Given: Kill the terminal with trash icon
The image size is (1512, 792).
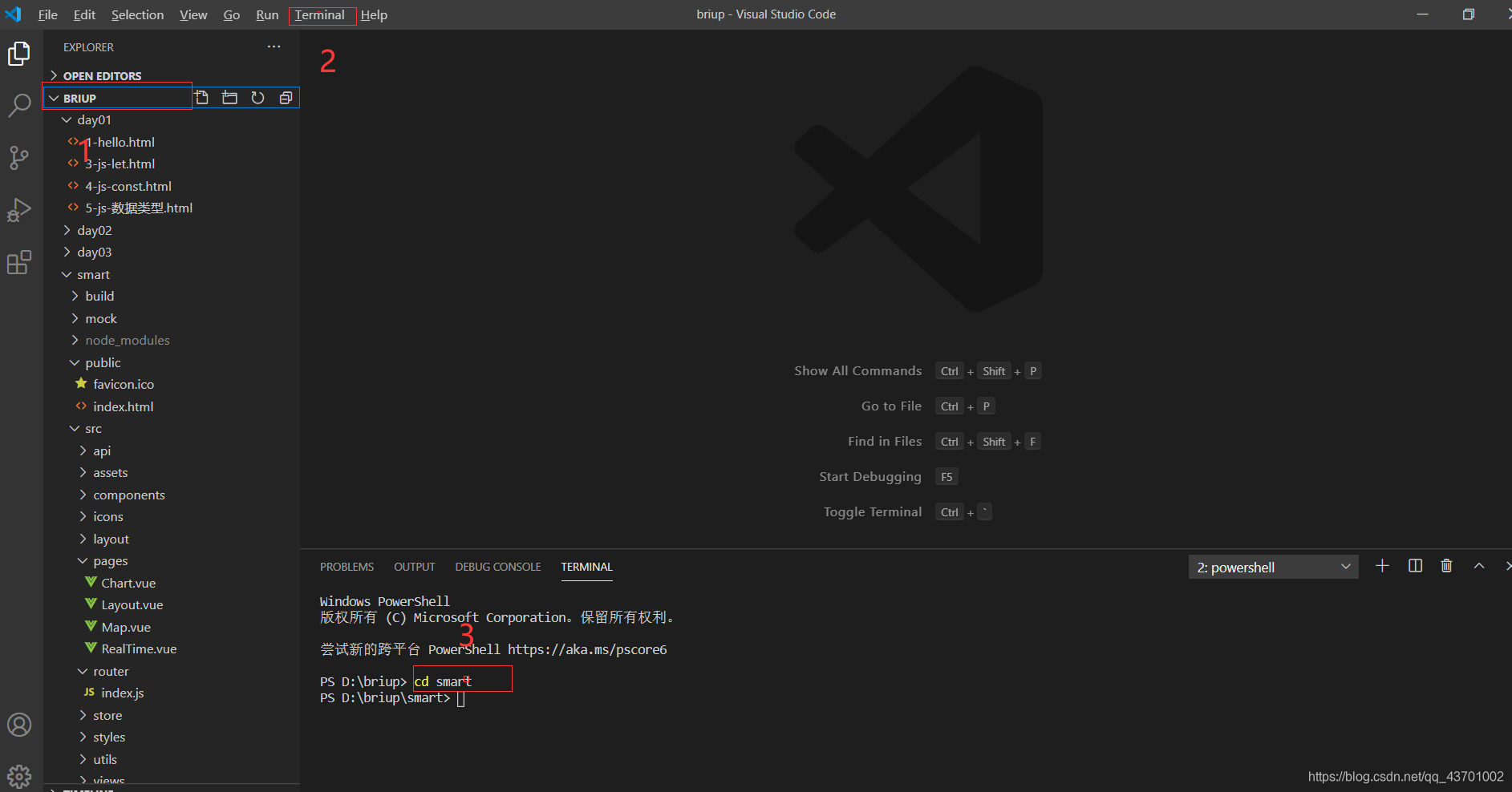Looking at the screenshot, I should [1447, 566].
